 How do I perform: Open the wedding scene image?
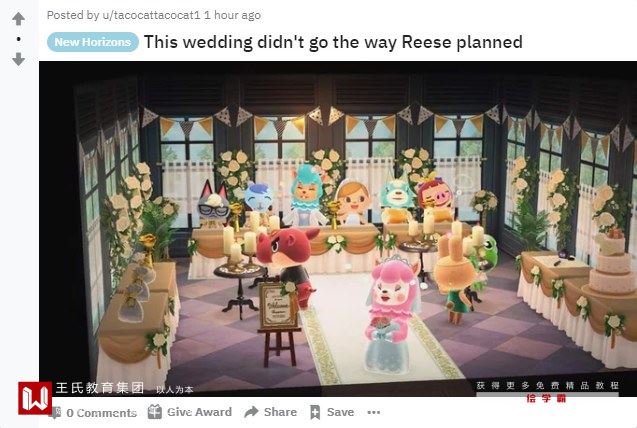coord(338,229)
